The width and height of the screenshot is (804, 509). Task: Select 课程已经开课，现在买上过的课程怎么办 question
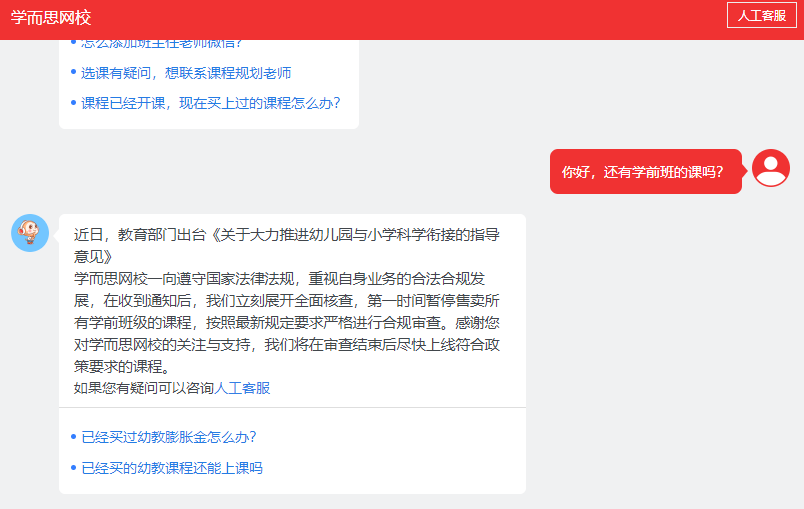pyautogui.click(x=210, y=103)
